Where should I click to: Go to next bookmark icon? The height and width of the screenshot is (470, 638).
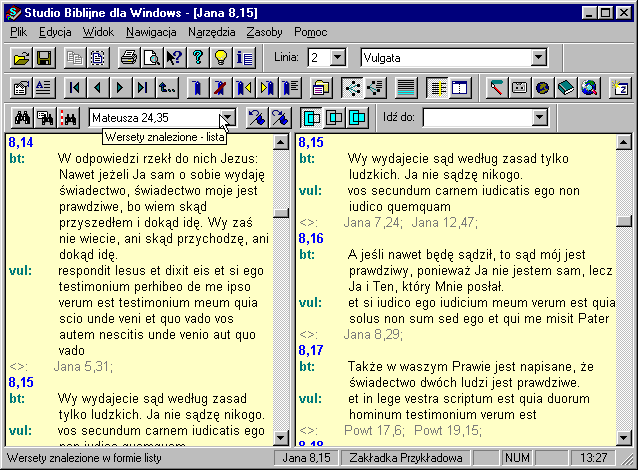click(267, 87)
